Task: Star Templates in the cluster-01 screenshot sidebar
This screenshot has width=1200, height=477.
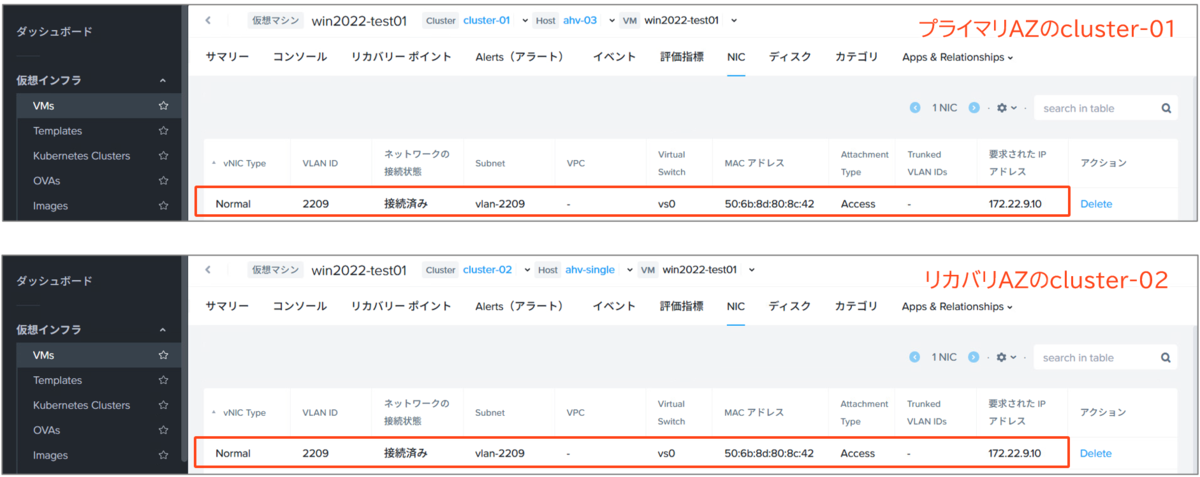Action: pyautogui.click(x=163, y=130)
